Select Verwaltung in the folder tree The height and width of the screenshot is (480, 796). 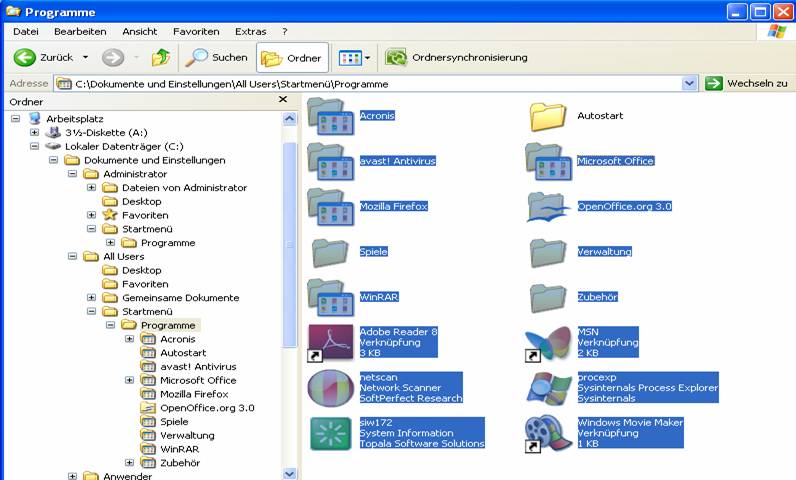point(187,435)
